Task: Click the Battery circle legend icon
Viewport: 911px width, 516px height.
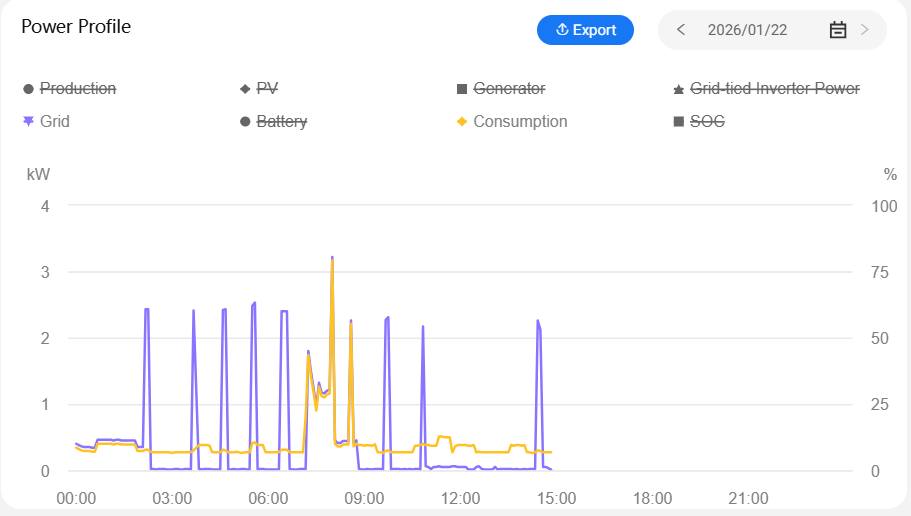Action: click(245, 121)
